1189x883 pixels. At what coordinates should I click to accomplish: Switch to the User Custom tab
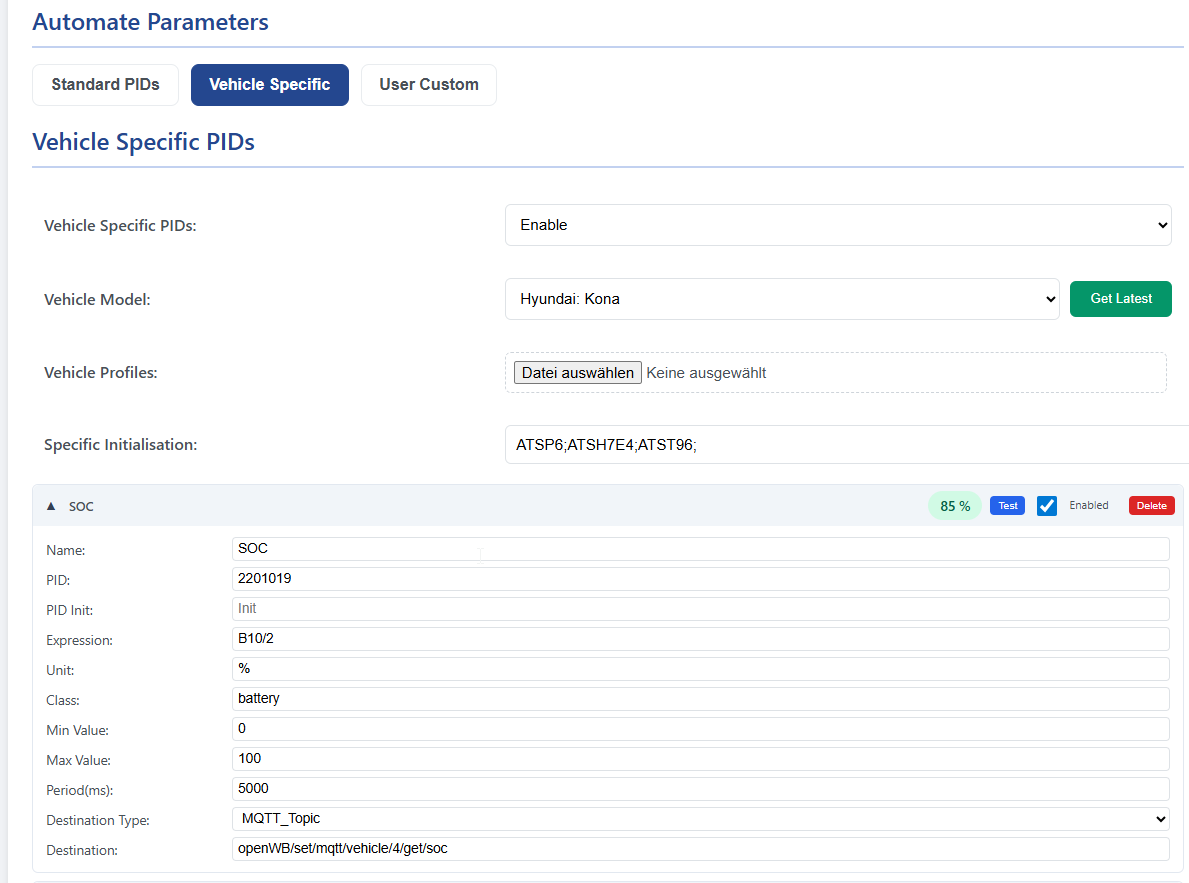[x=428, y=84]
